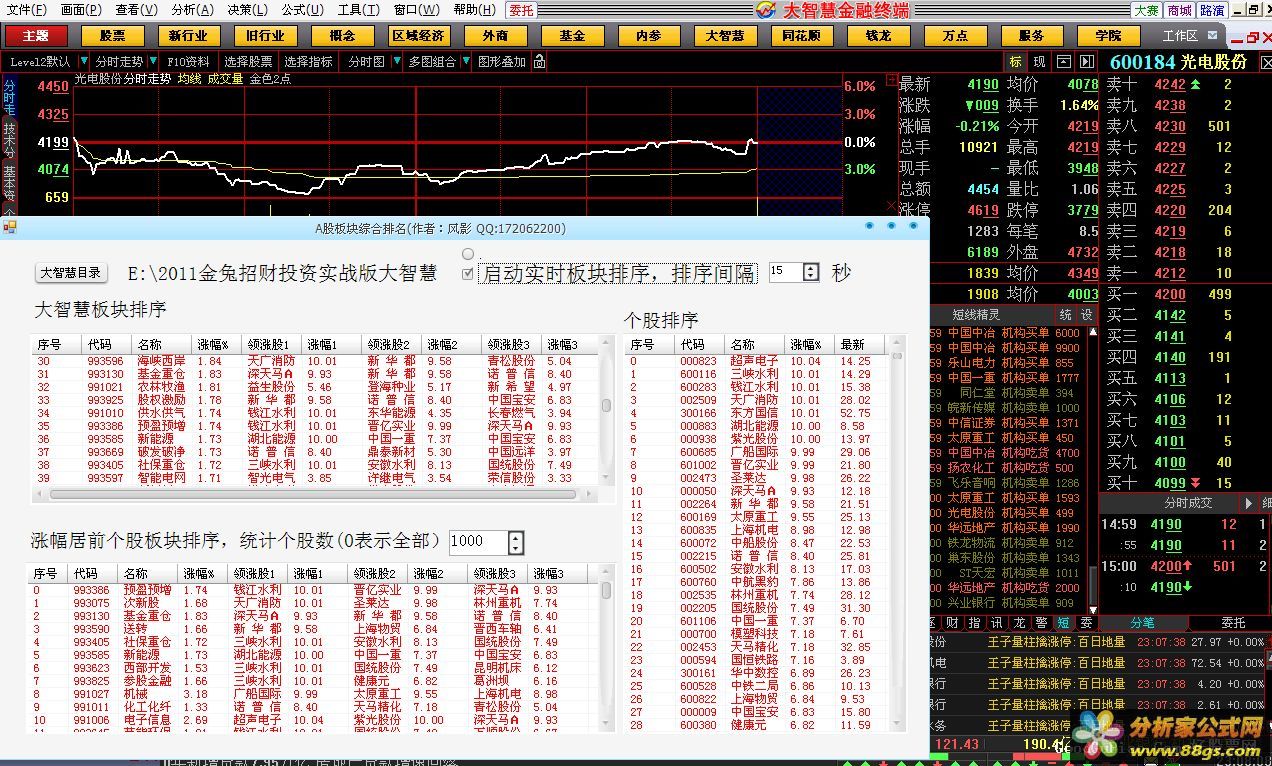The height and width of the screenshot is (766, 1272).
Task: Switch to the 分笔 tab
Action: (x=1142, y=622)
